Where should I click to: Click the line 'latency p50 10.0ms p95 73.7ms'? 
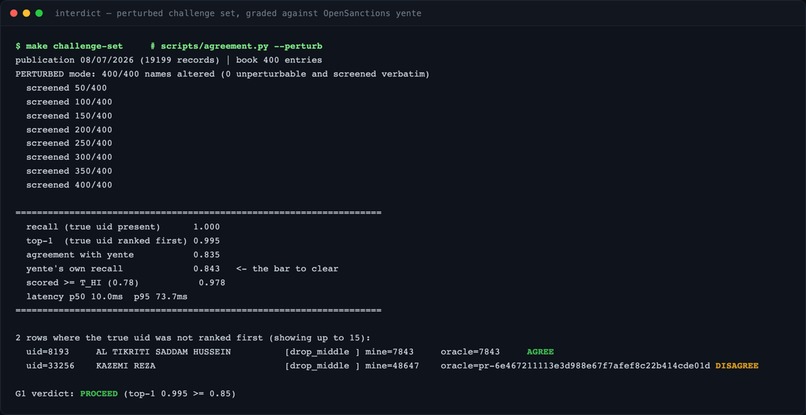pyautogui.click(x=107, y=297)
